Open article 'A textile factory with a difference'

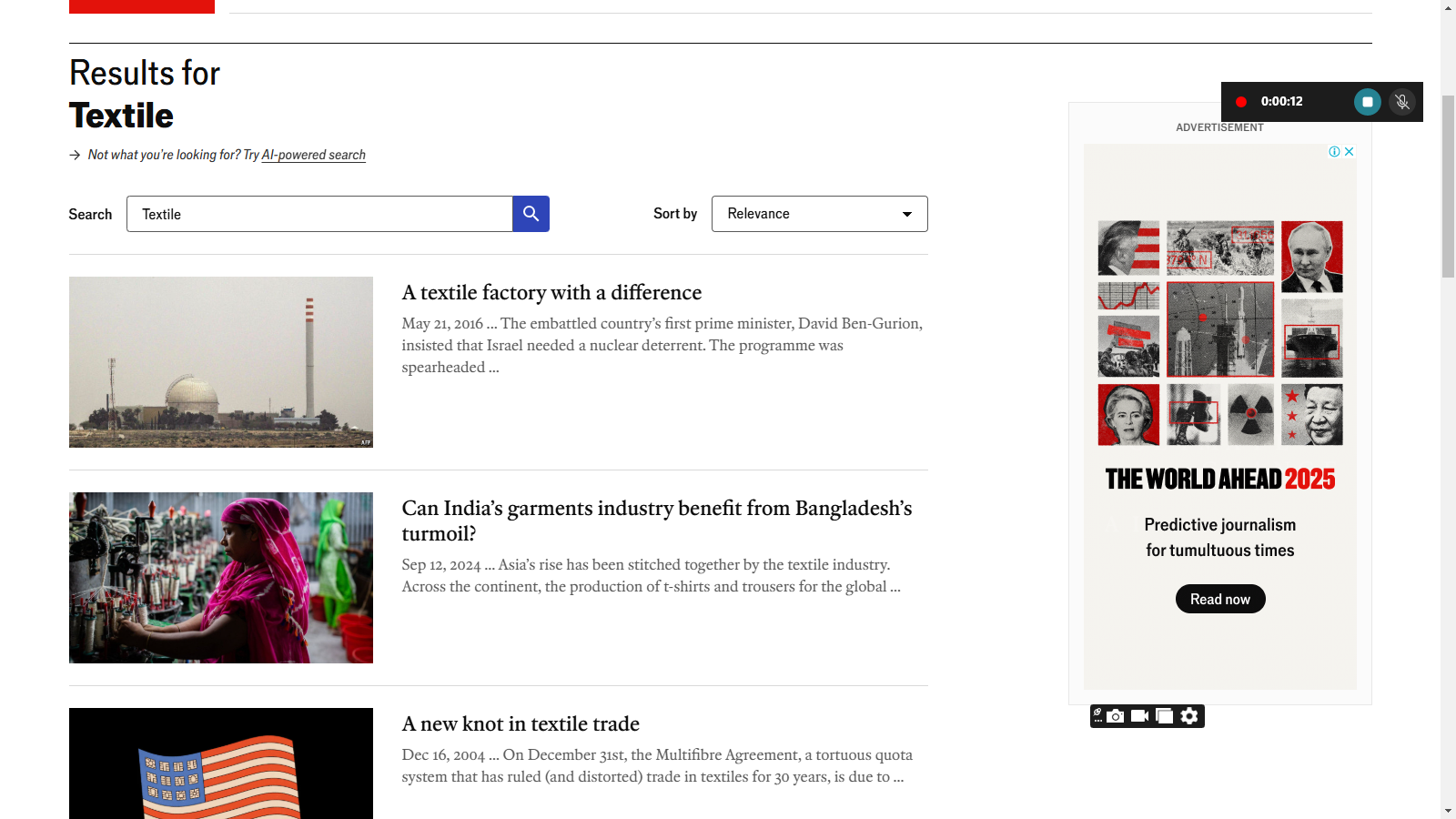[551, 292]
